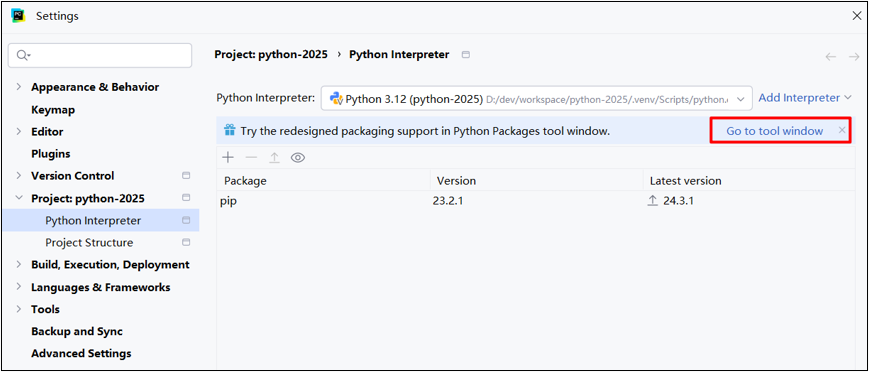Click the pip latest version upgrade arrow

click(x=652, y=201)
